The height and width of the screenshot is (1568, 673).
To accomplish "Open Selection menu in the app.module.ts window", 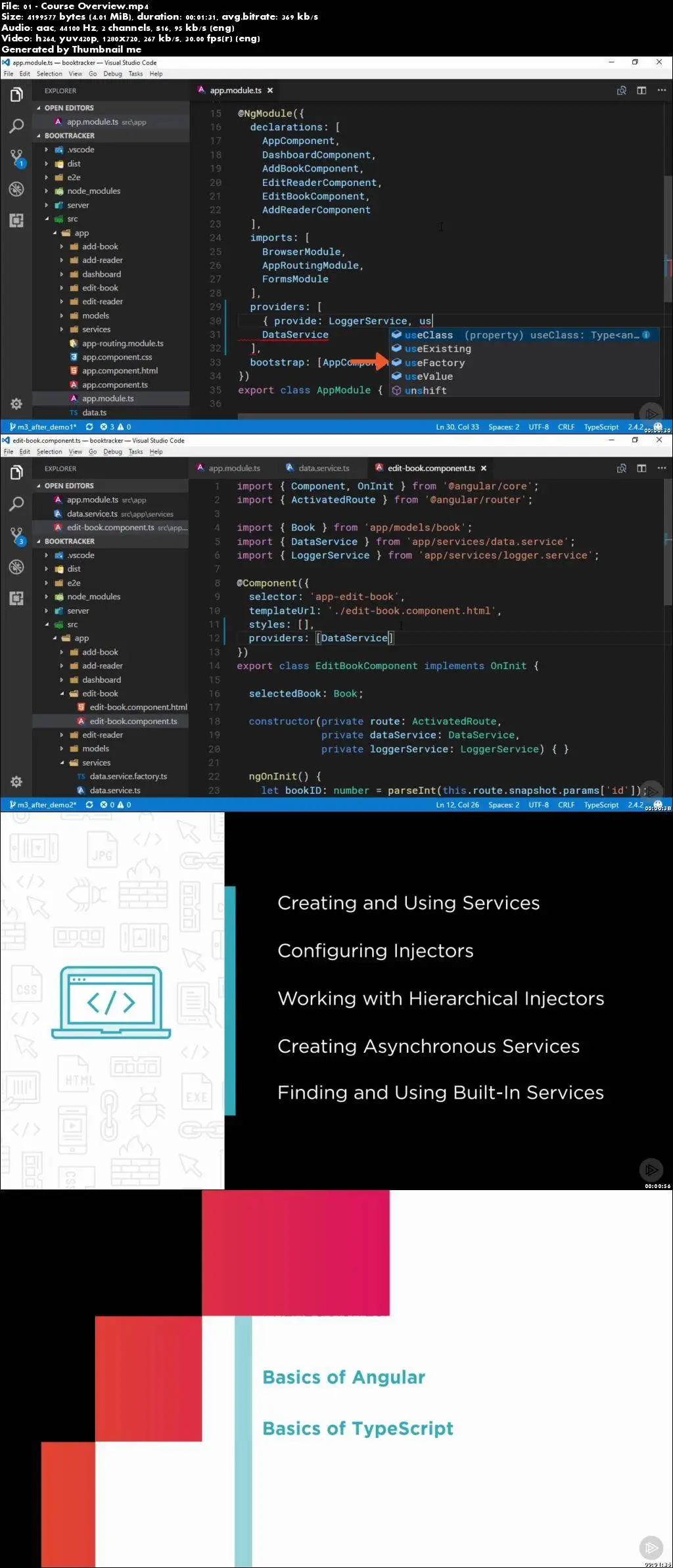I will pos(49,74).
